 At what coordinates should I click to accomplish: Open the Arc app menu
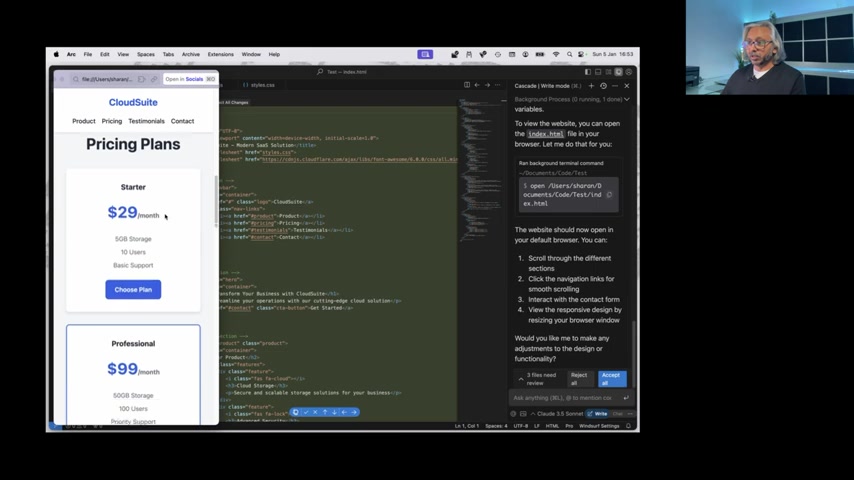click(x=71, y=54)
